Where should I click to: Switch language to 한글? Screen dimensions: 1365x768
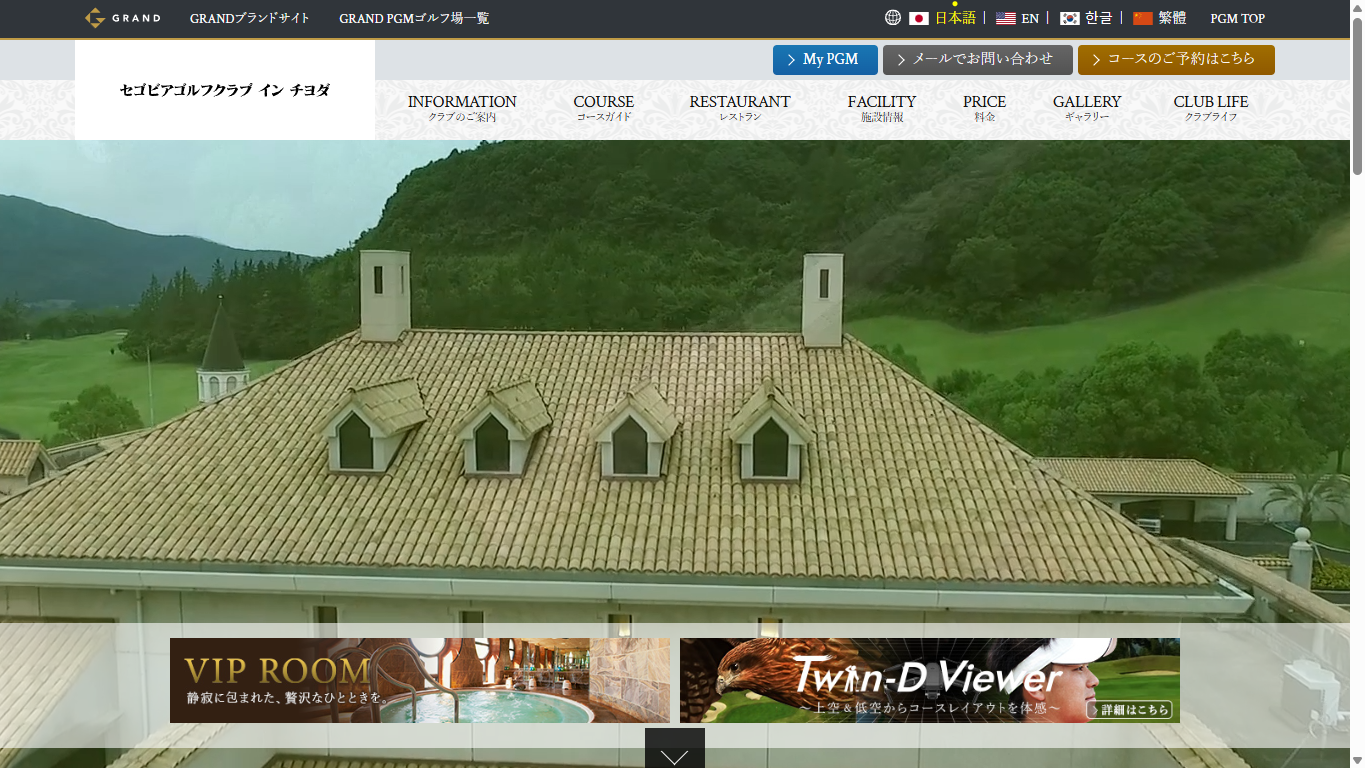(1099, 18)
